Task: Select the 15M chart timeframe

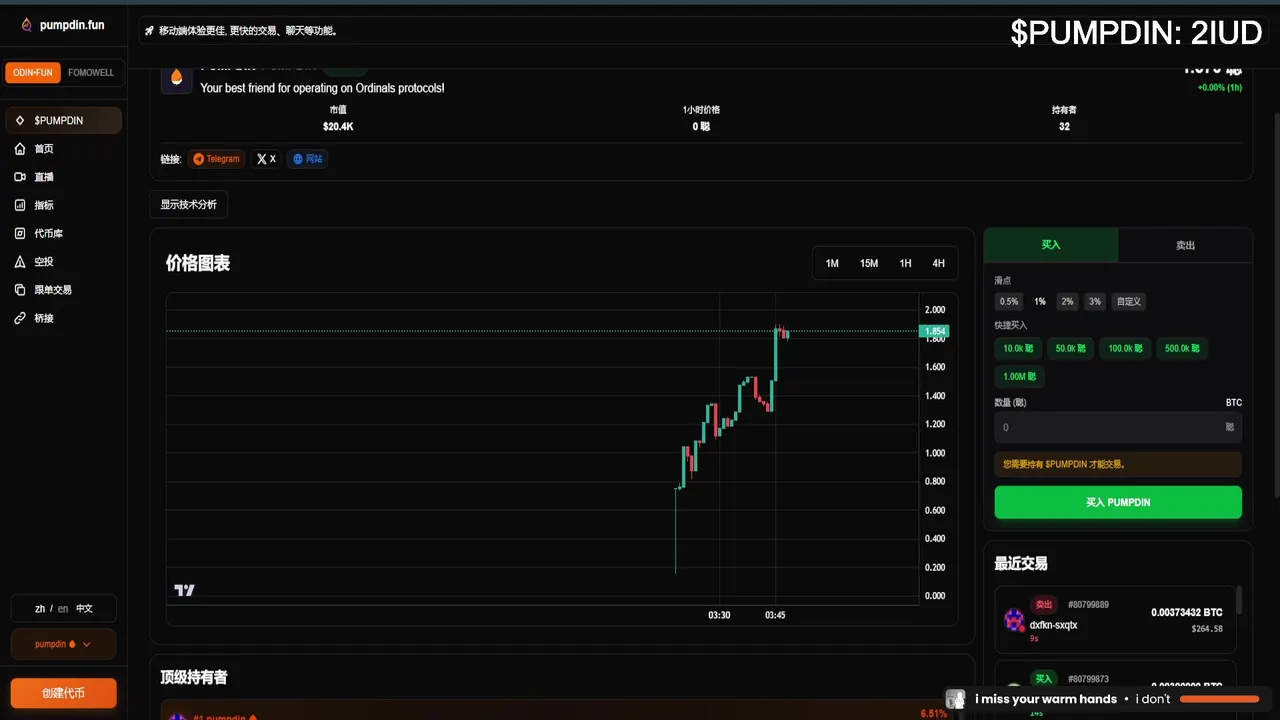Action: [x=869, y=263]
